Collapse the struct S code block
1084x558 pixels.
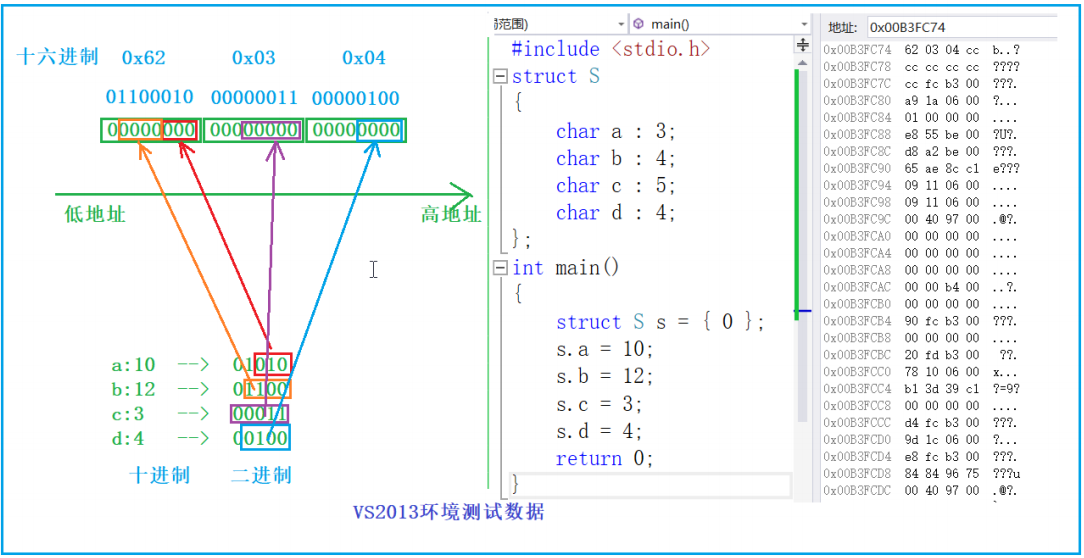tap(500, 77)
